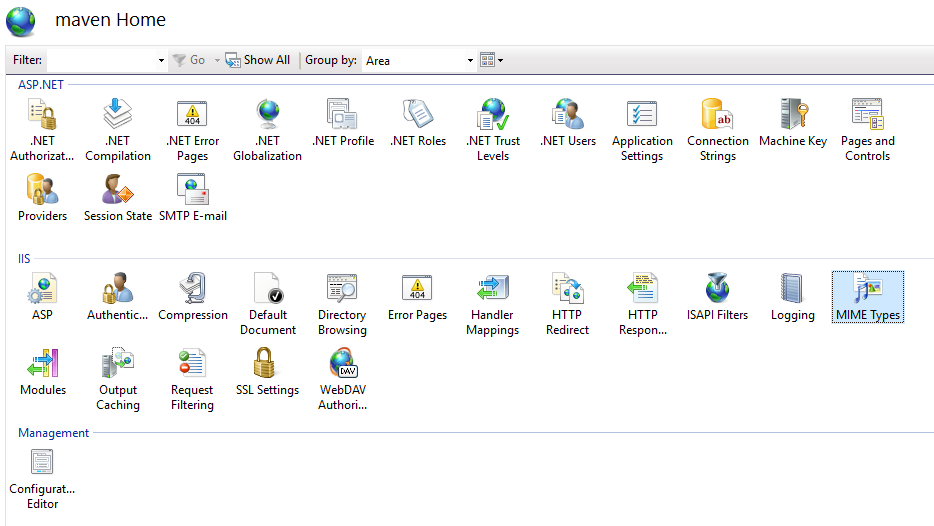The width and height of the screenshot is (934, 526).
Task: Open ISAPI Filters feature
Action: 717,297
